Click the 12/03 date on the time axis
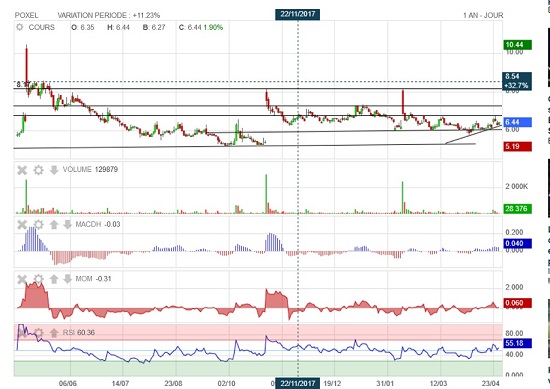This screenshot has height=389, width=550. point(438,383)
